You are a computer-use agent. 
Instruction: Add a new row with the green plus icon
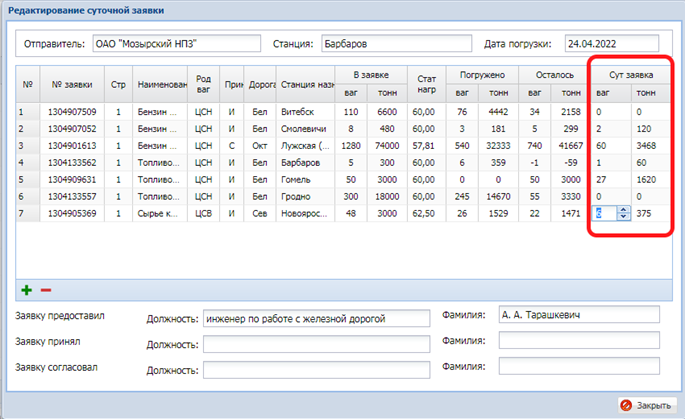[x=27, y=290]
